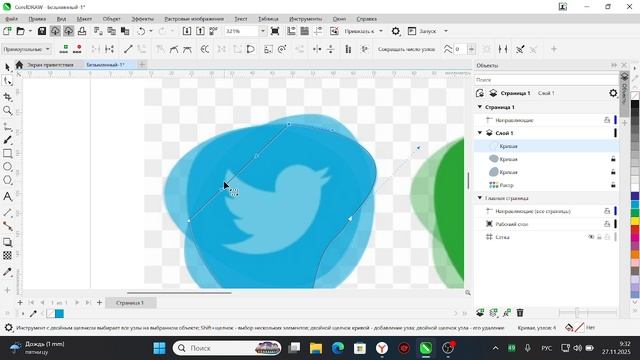Click the new document tab plus button

click(142, 64)
